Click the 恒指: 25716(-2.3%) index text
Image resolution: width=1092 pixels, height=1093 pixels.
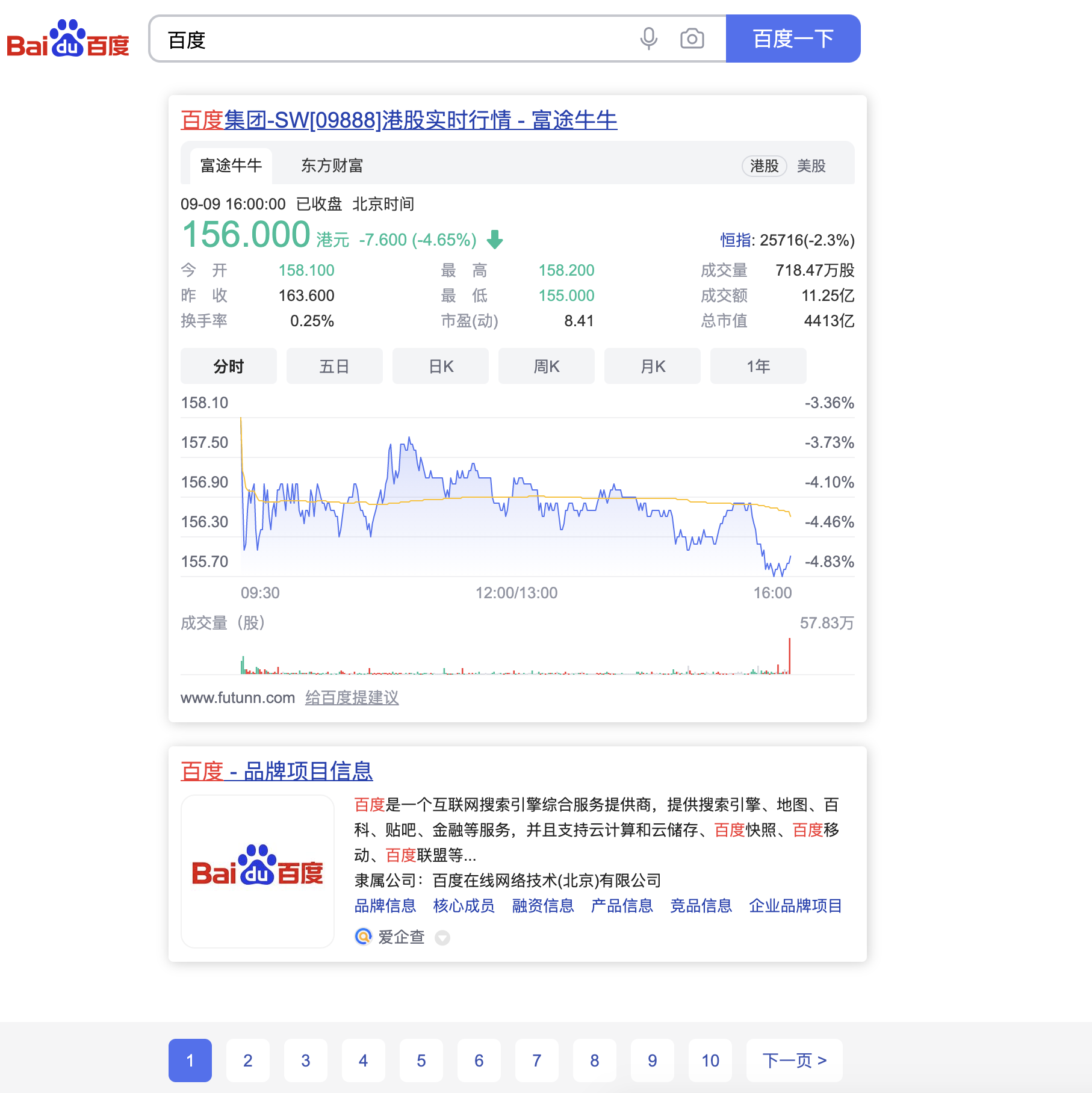787,240
